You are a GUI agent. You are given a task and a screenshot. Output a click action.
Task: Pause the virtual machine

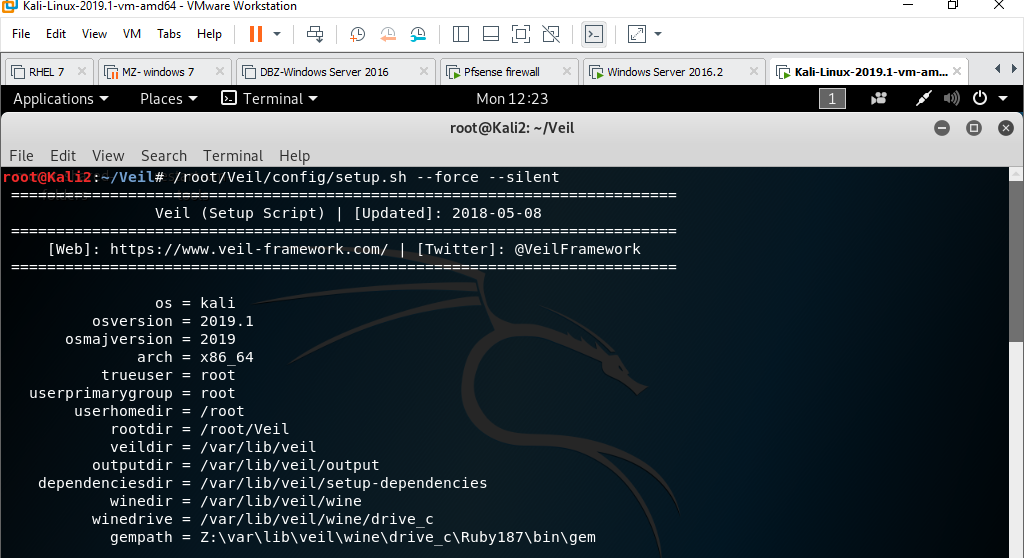255,34
